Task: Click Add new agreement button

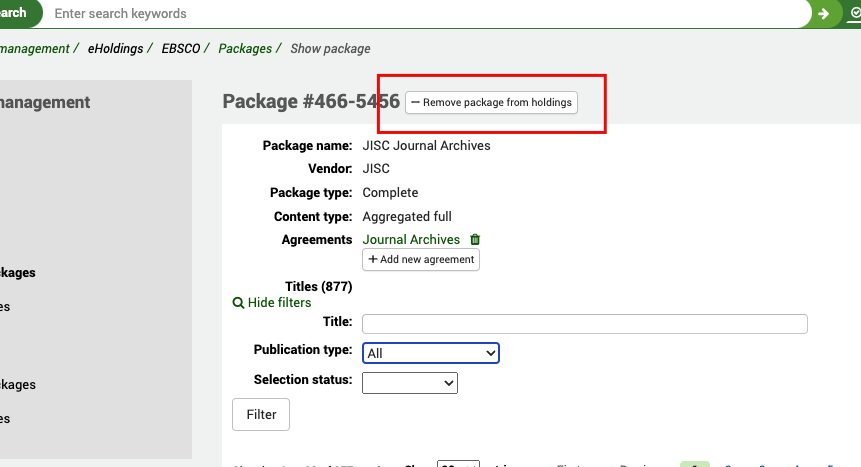Action: point(421,260)
